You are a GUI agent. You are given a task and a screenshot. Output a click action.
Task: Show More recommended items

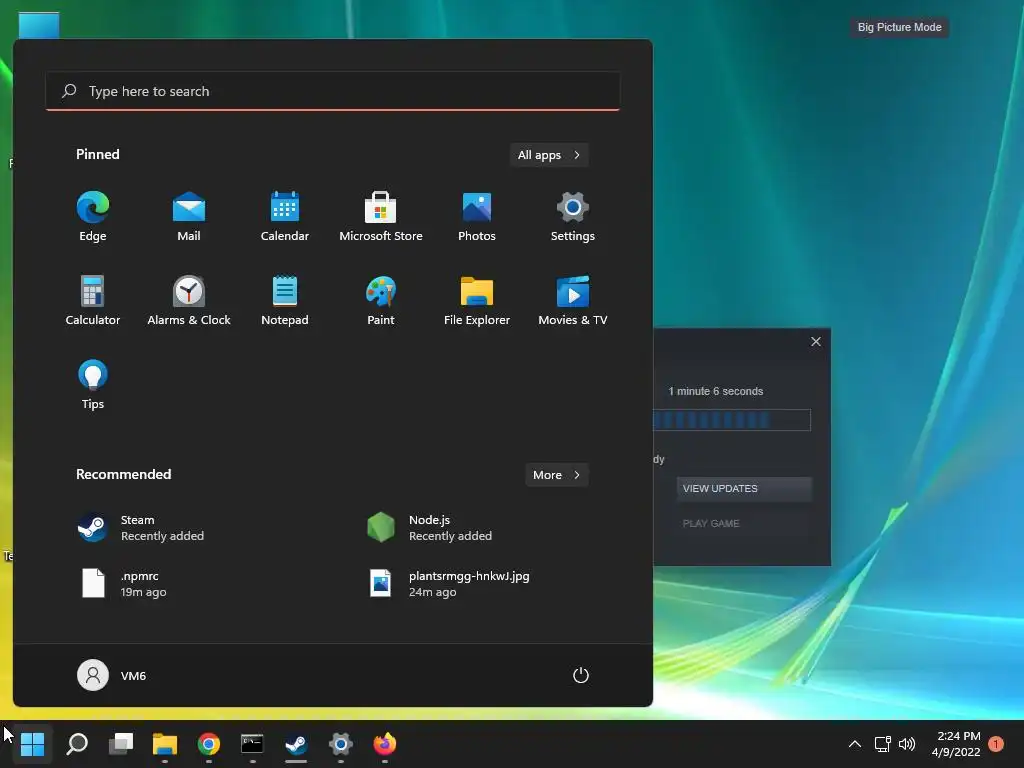[556, 475]
